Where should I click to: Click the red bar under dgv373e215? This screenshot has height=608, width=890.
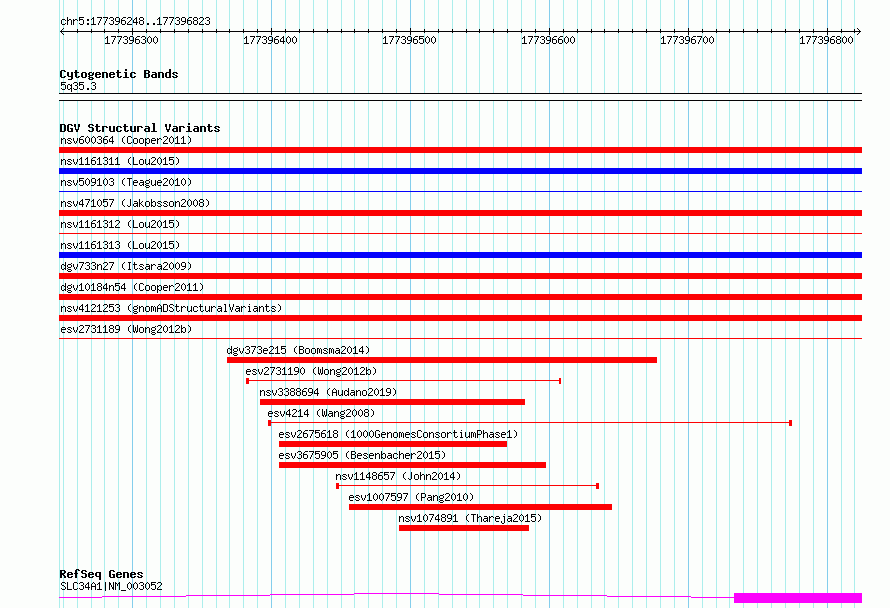pyautogui.click(x=442, y=360)
